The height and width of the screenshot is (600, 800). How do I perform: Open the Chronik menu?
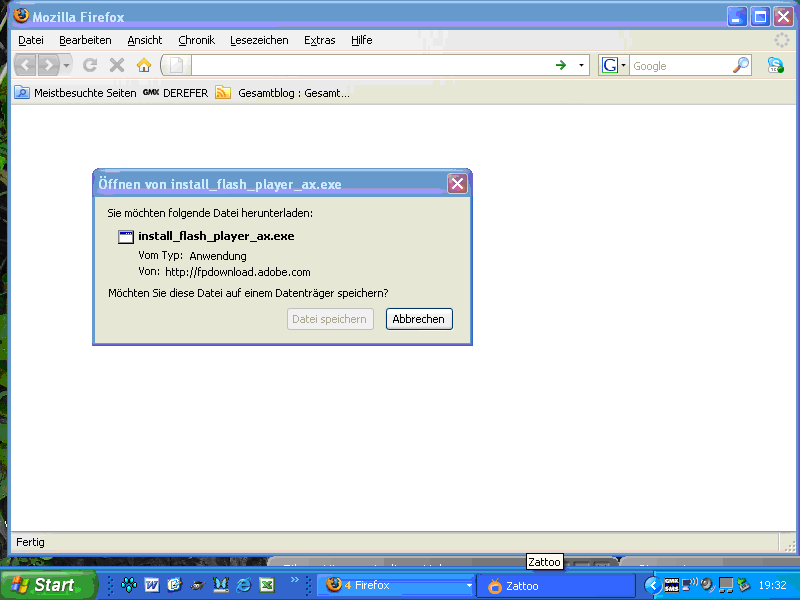(x=196, y=40)
